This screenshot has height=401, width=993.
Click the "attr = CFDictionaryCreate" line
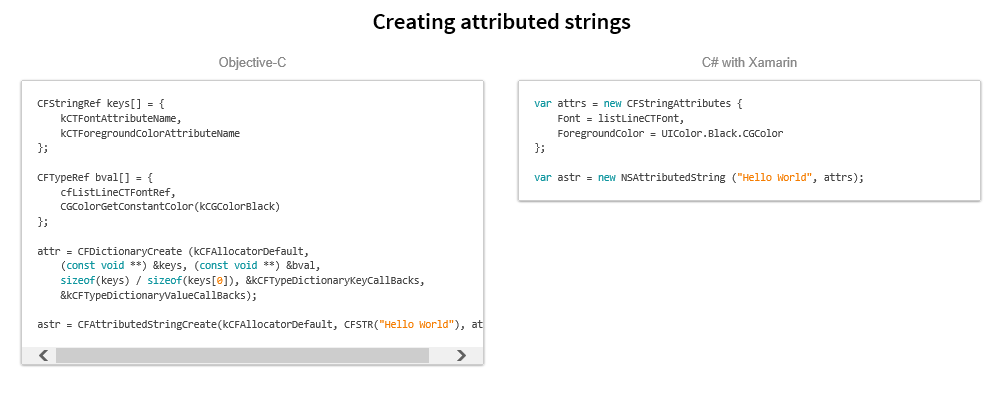click(x=173, y=251)
